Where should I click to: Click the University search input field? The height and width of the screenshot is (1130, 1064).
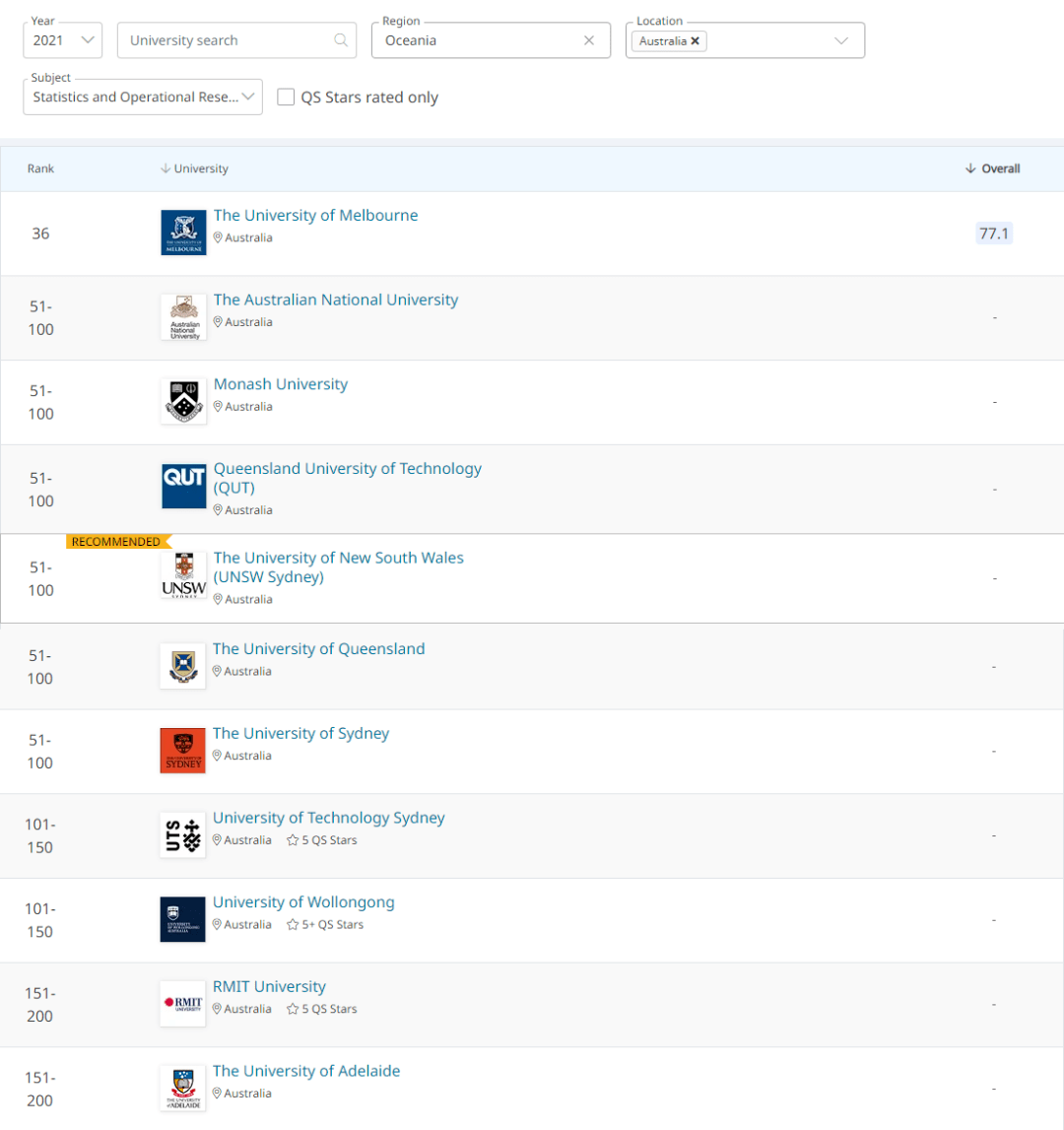(x=227, y=40)
